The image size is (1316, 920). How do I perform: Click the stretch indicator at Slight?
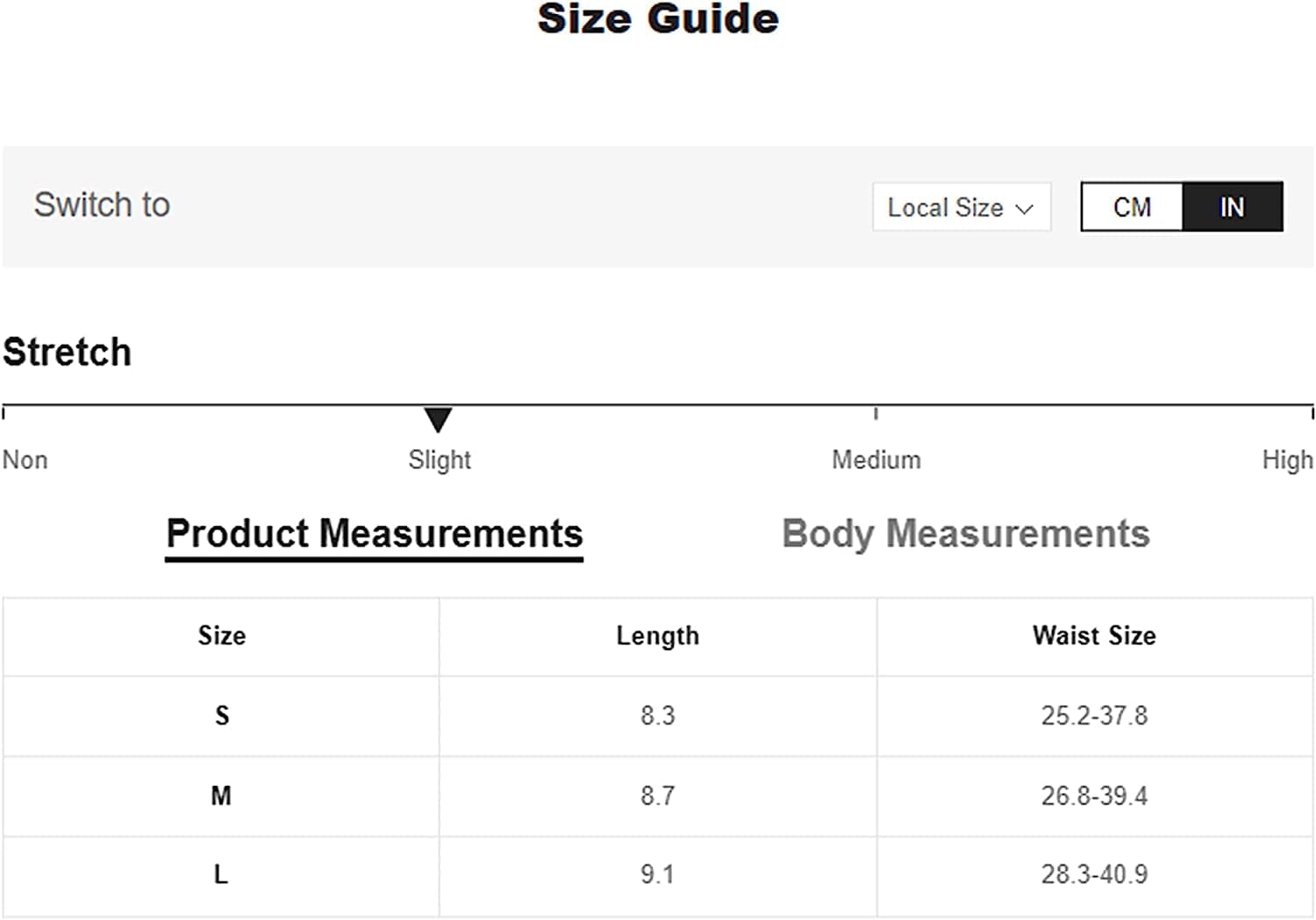click(x=439, y=420)
